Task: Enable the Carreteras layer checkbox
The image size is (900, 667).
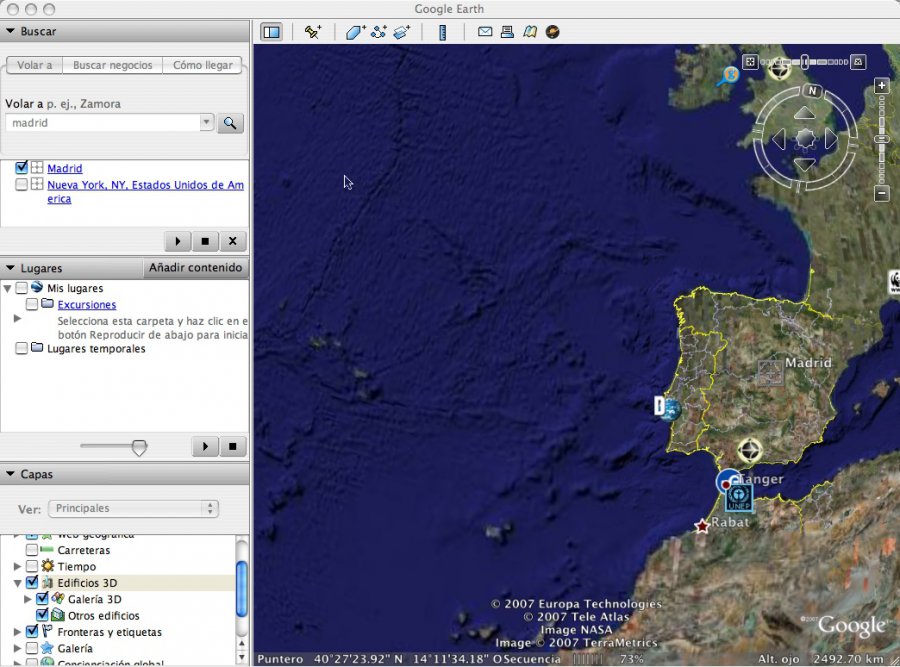Action: (32, 550)
